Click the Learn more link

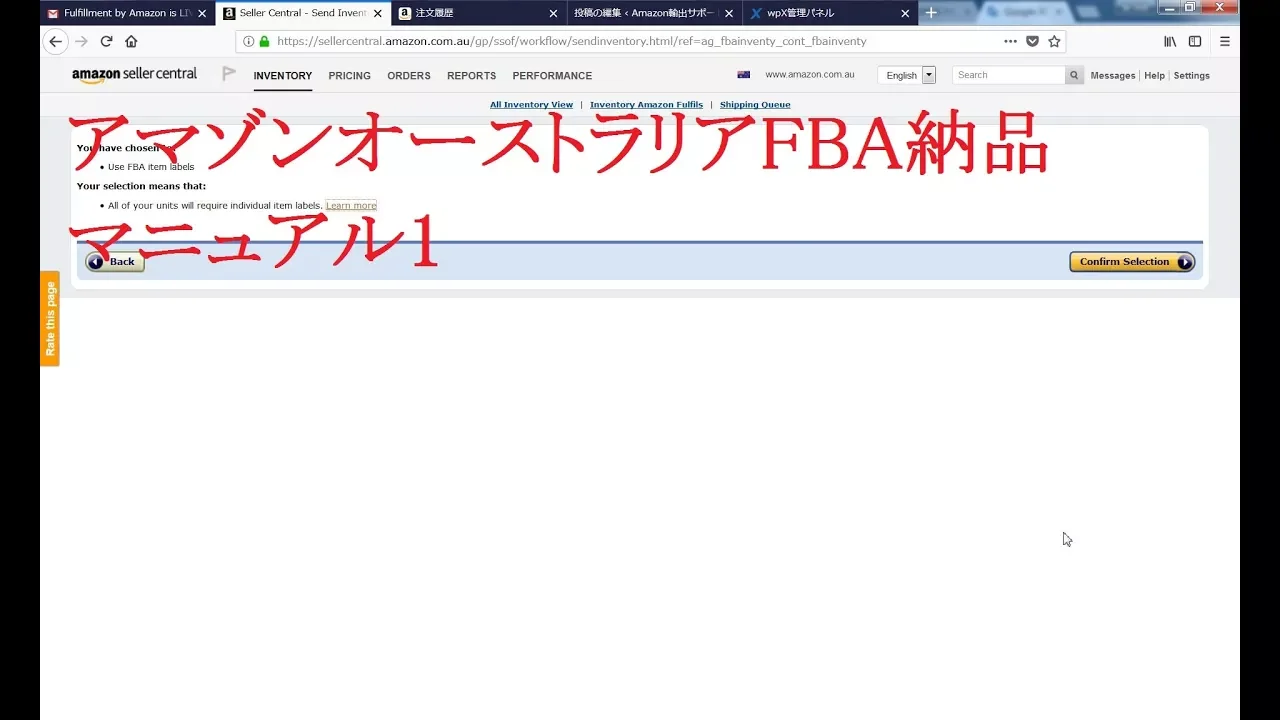pyautogui.click(x=351, y=206)
